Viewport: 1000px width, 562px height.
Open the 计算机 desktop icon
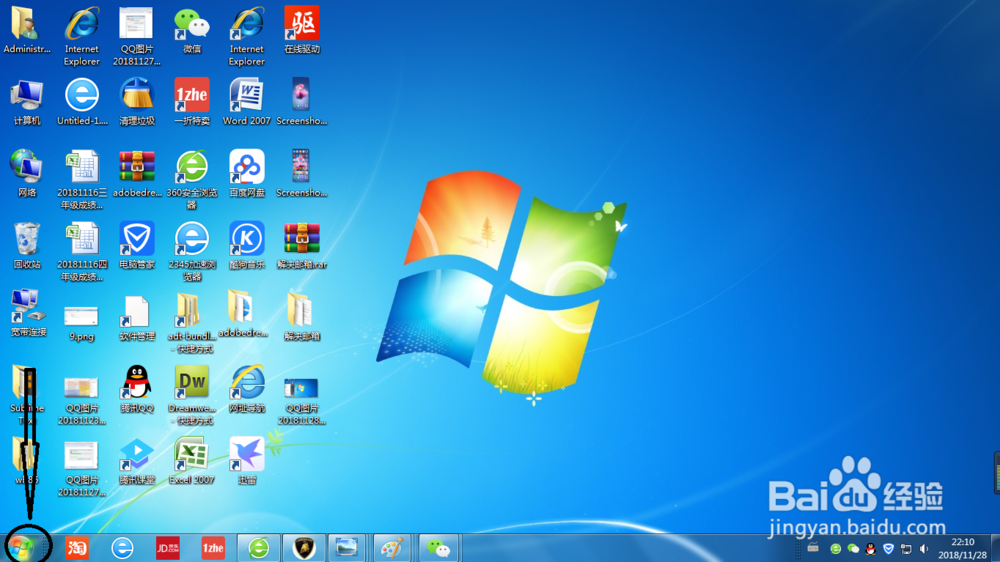point(27,102)
